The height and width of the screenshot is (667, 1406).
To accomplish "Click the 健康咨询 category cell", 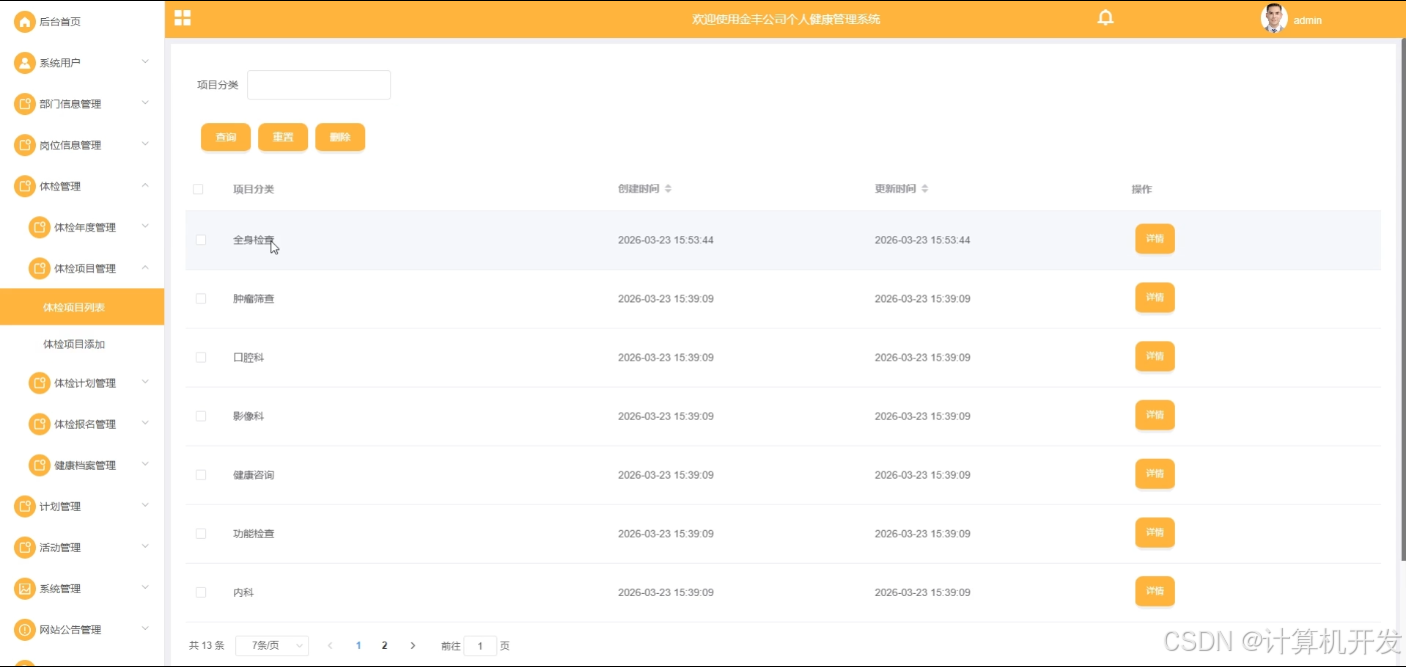I will point(254,475).
